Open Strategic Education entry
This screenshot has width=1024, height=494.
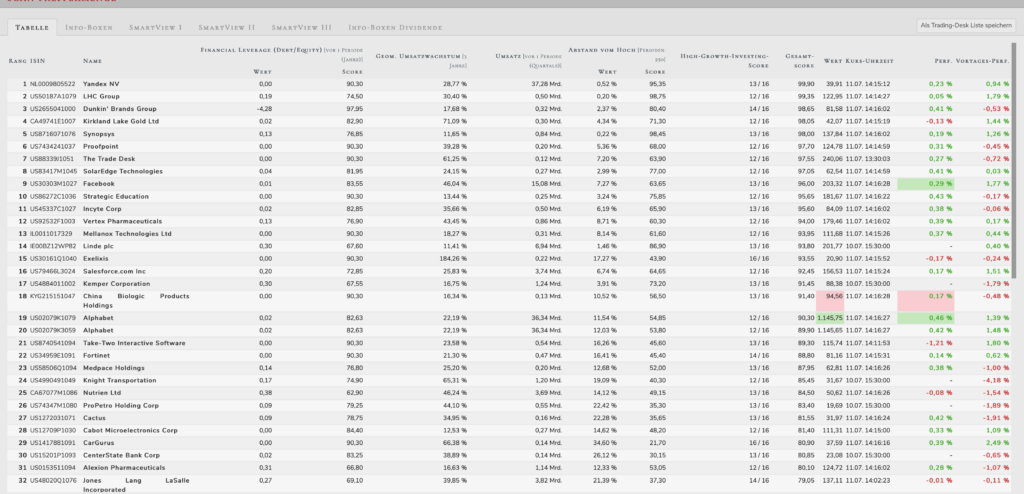click(116, 196)
